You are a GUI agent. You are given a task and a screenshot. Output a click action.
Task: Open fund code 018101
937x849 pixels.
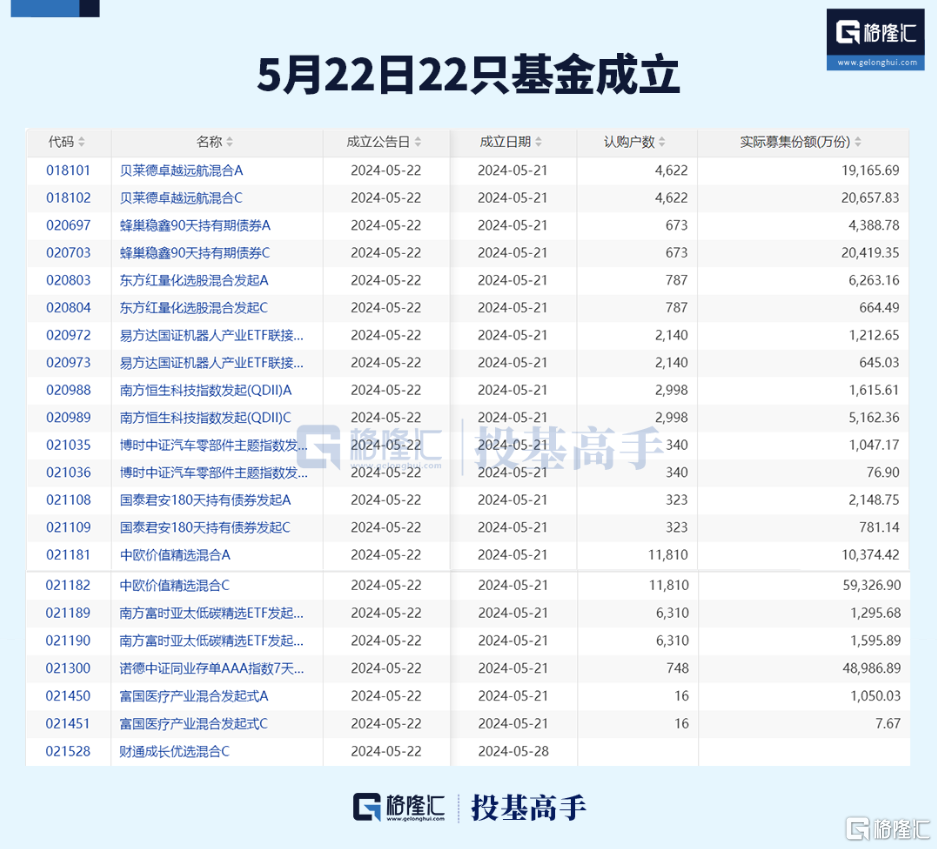pos(68,170)
